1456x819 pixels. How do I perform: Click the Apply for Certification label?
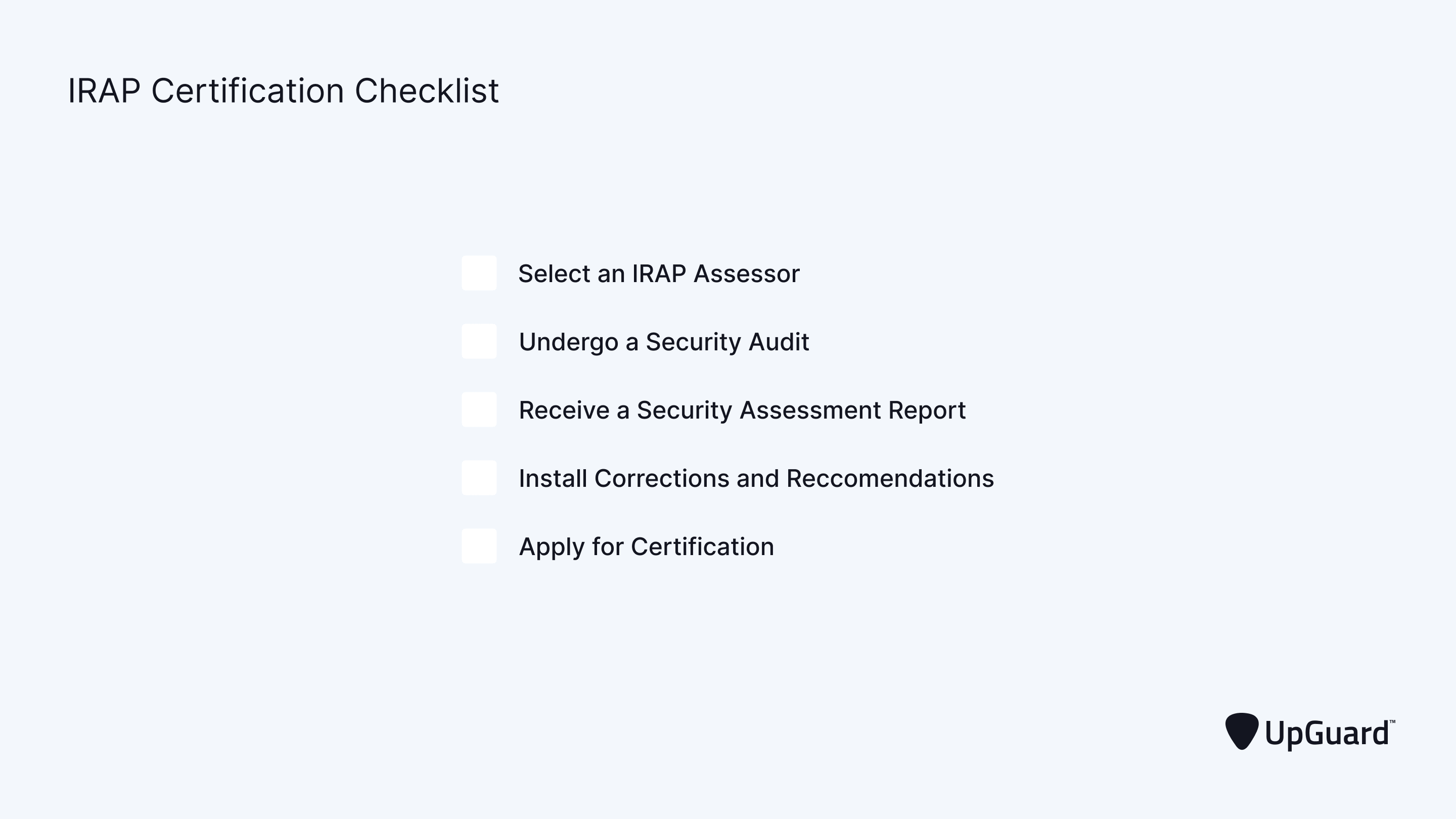647,547
